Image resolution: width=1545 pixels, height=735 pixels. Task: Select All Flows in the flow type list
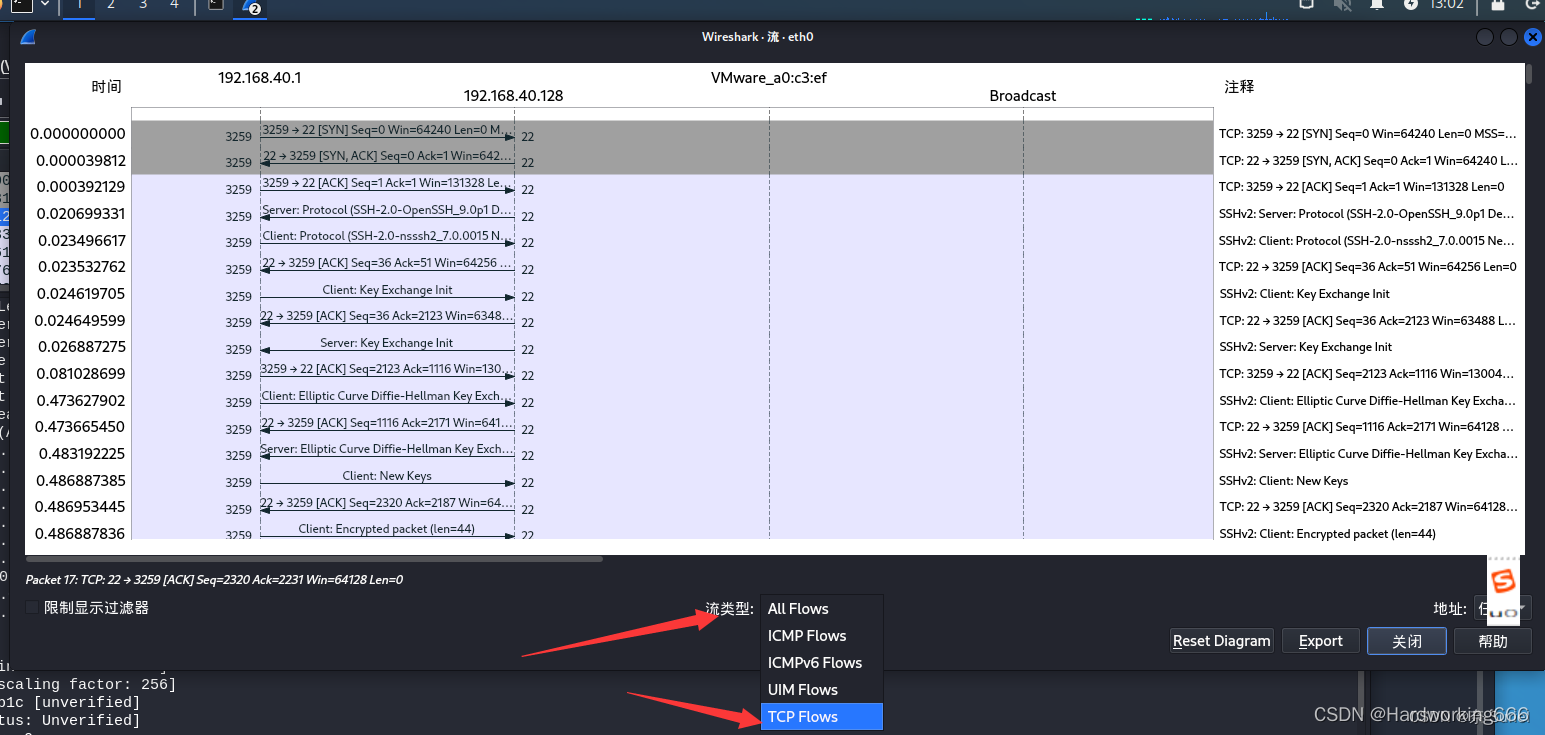point(821,609)
